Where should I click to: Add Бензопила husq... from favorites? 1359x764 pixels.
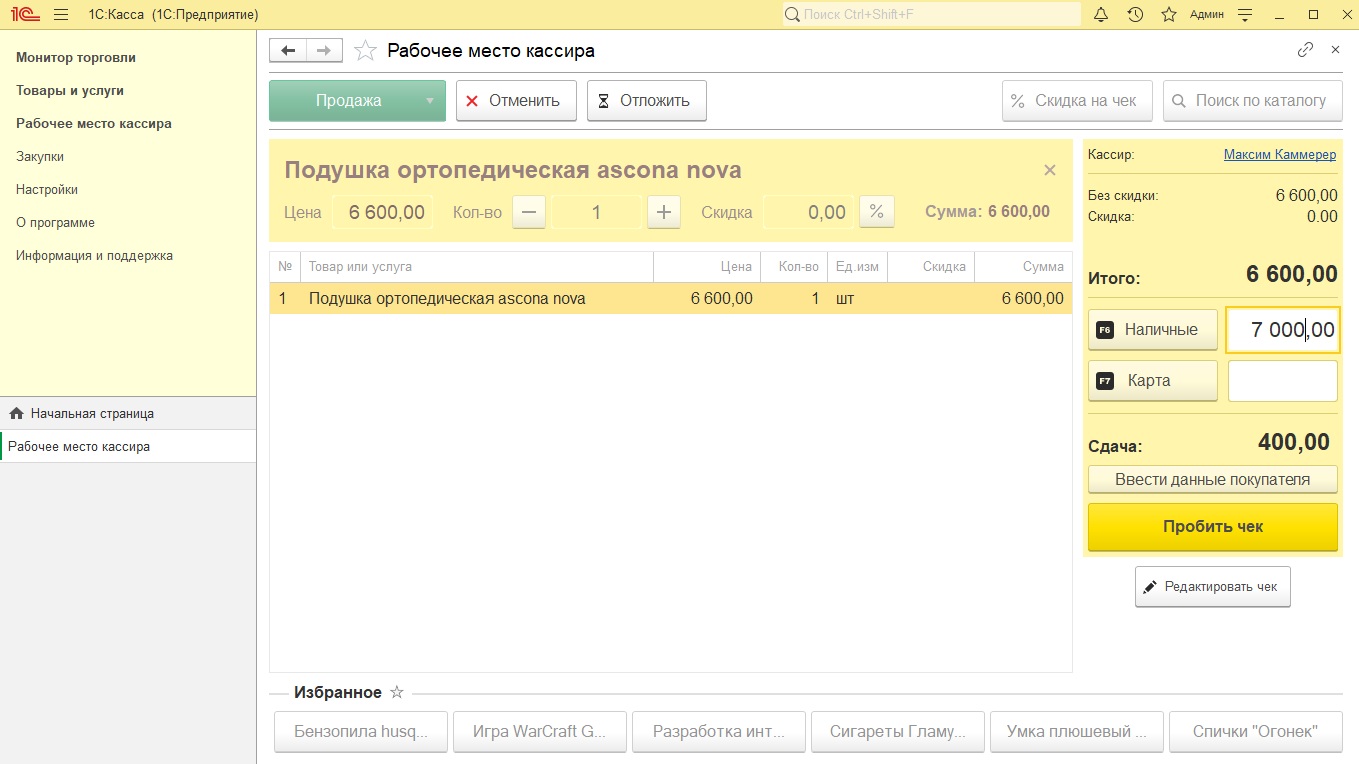[361, 732]
